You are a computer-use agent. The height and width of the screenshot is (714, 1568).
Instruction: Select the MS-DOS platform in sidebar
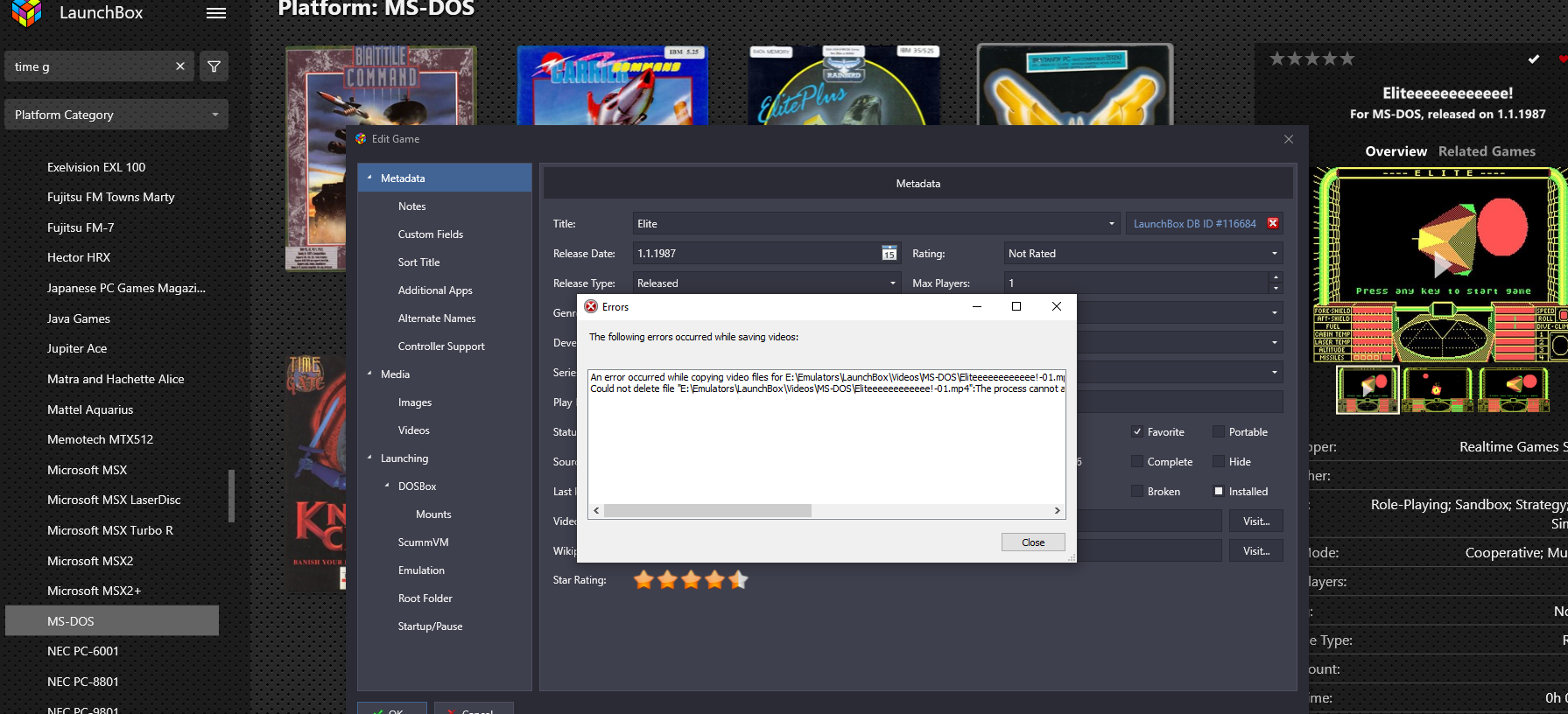[x=112, y=621]
